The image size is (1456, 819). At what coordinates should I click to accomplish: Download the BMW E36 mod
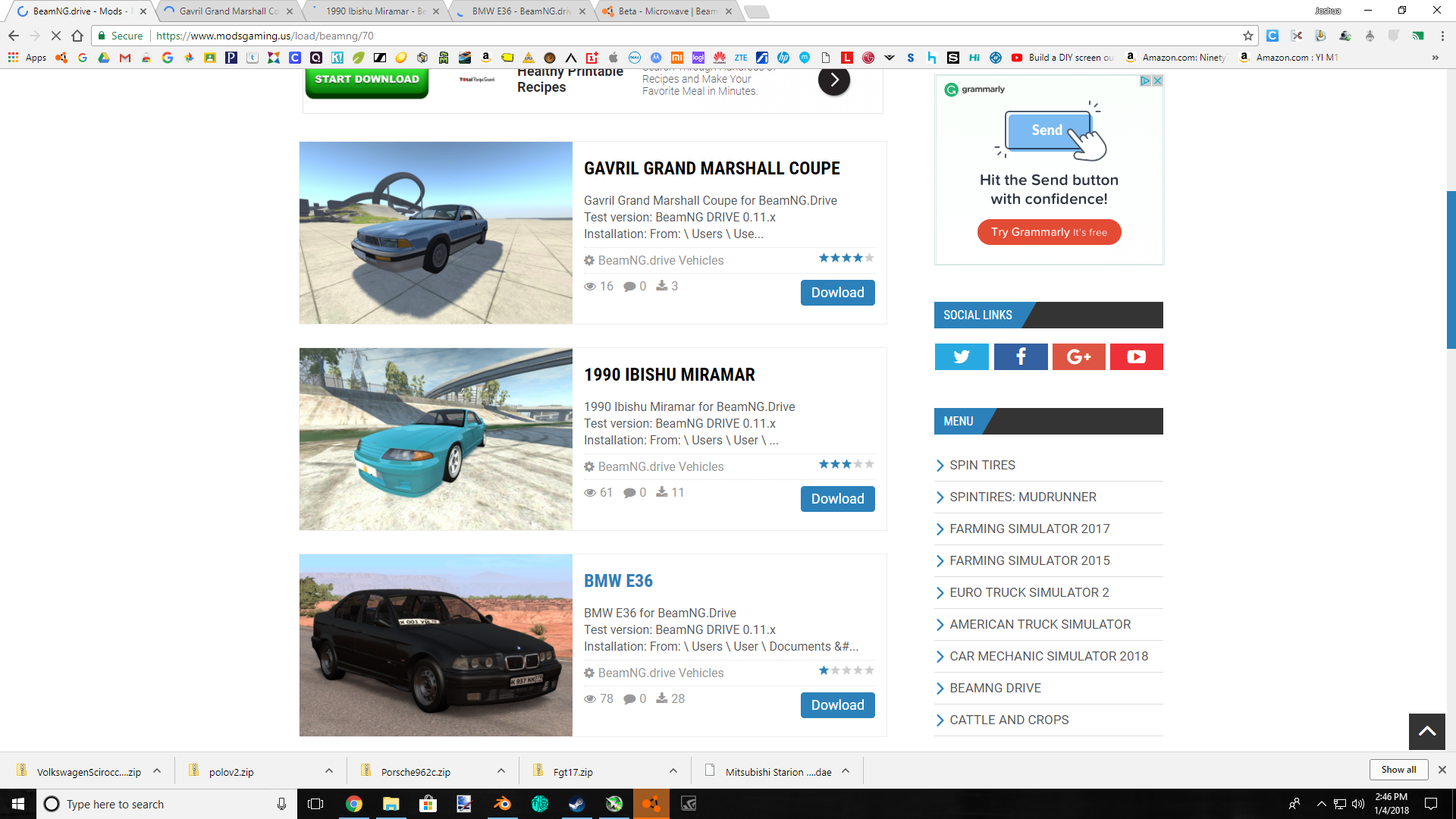(837, 705)
